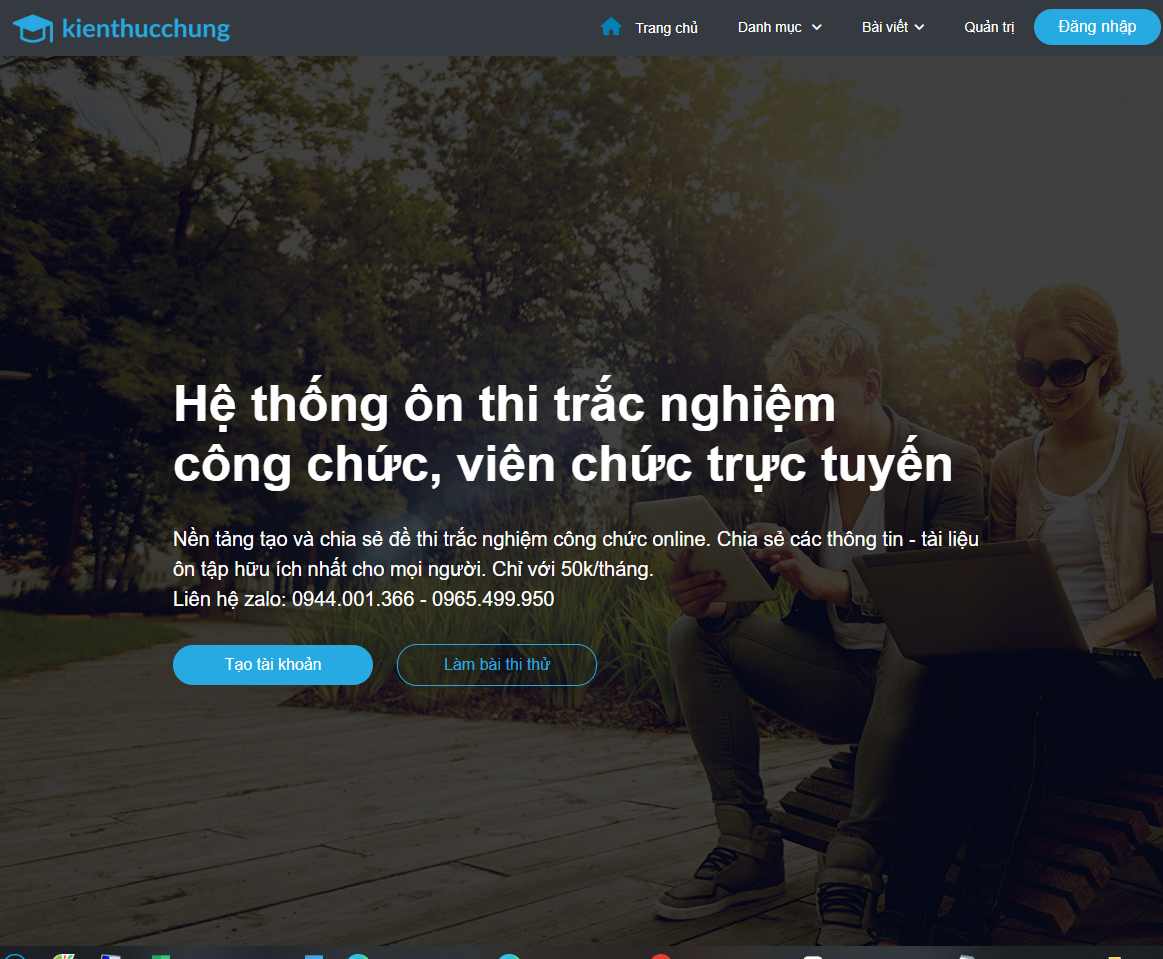Click the Đăng nhập login button
Screen dimensions: 1163x959
coord(1097,27)
